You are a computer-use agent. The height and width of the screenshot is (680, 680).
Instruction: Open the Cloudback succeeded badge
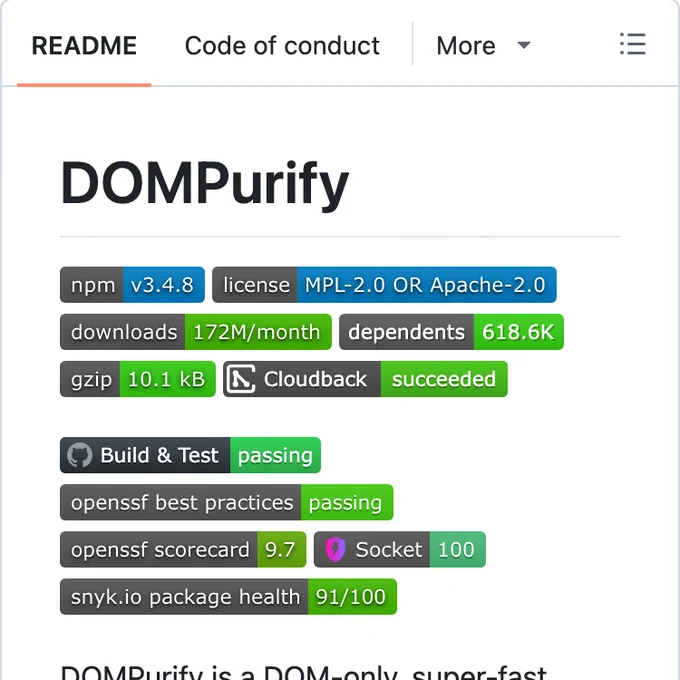coord(365,379)
